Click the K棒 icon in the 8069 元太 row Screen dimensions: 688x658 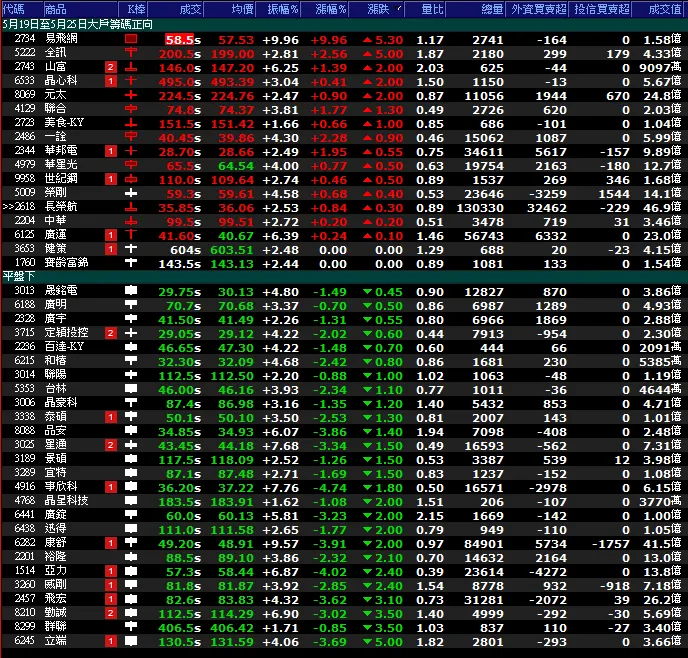[131, 95]
